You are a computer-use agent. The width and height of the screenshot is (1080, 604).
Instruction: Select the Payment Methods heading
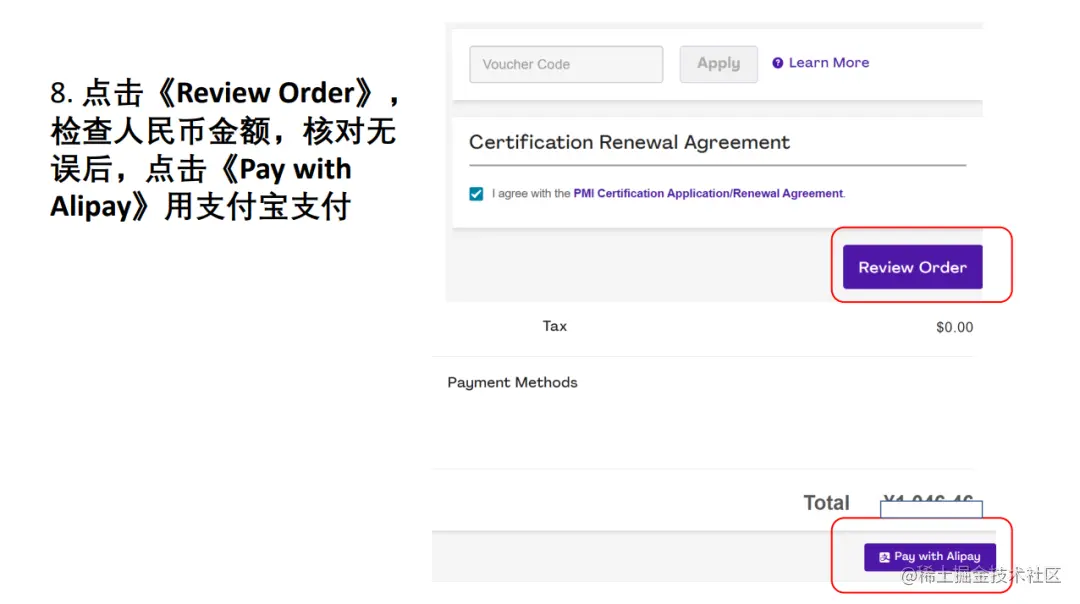[x=512, y=383]
